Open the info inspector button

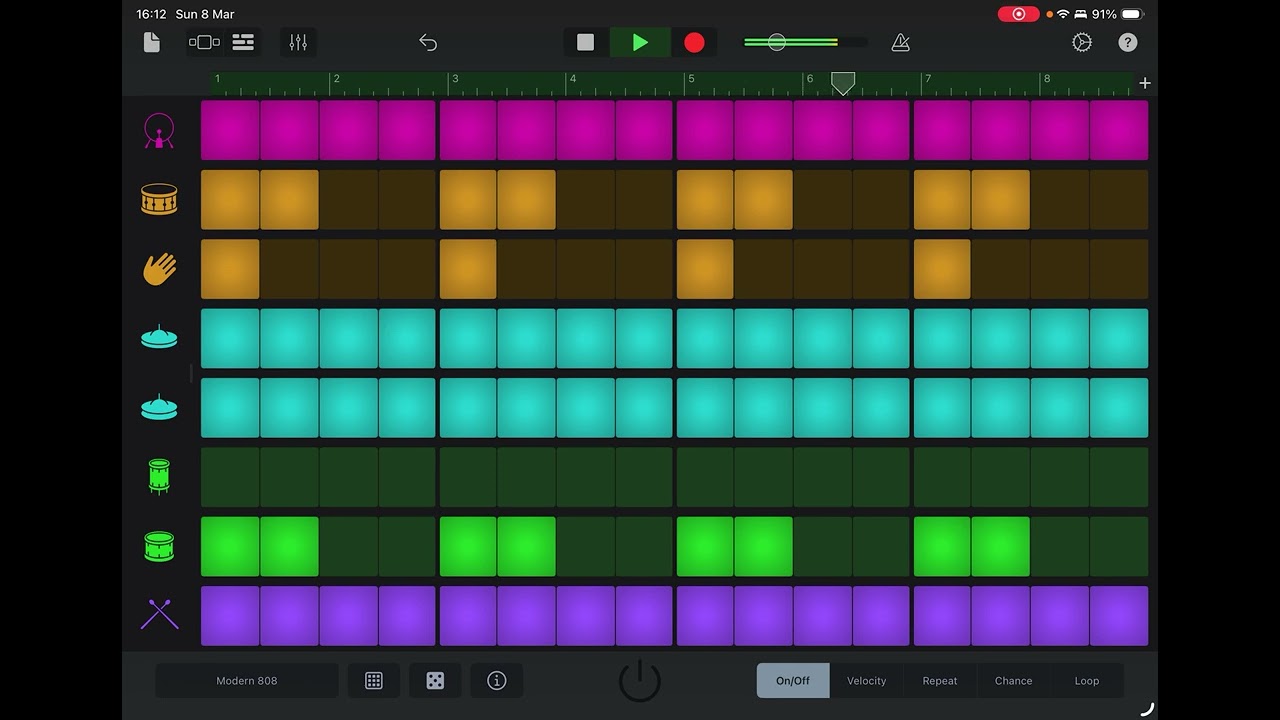(x=497, y=681)
